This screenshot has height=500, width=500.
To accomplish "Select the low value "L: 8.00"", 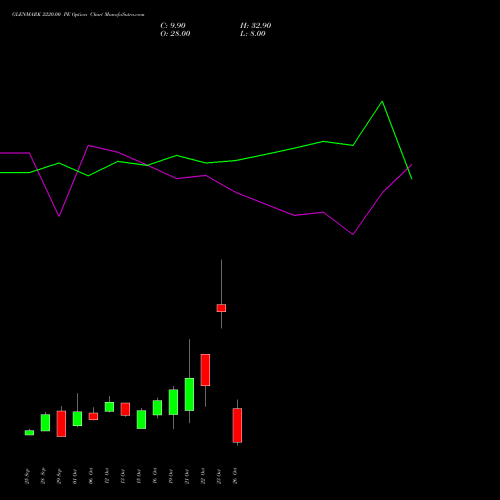I will coord(253,34).
